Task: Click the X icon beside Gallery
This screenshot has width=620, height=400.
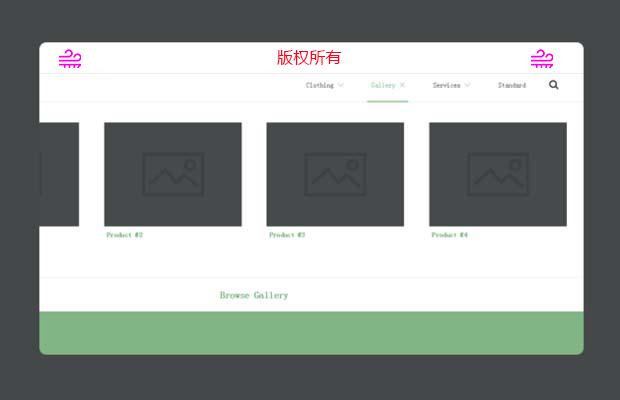Action: [402, 86]
